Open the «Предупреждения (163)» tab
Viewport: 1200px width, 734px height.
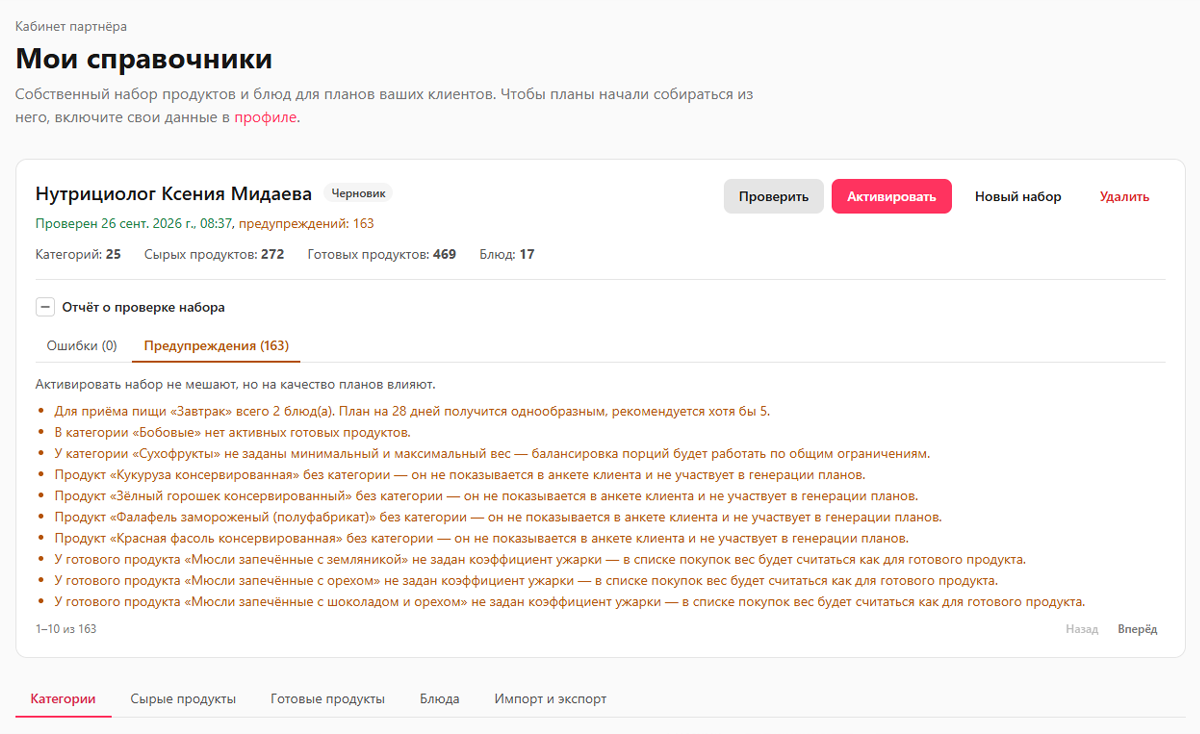pos(216,346)
